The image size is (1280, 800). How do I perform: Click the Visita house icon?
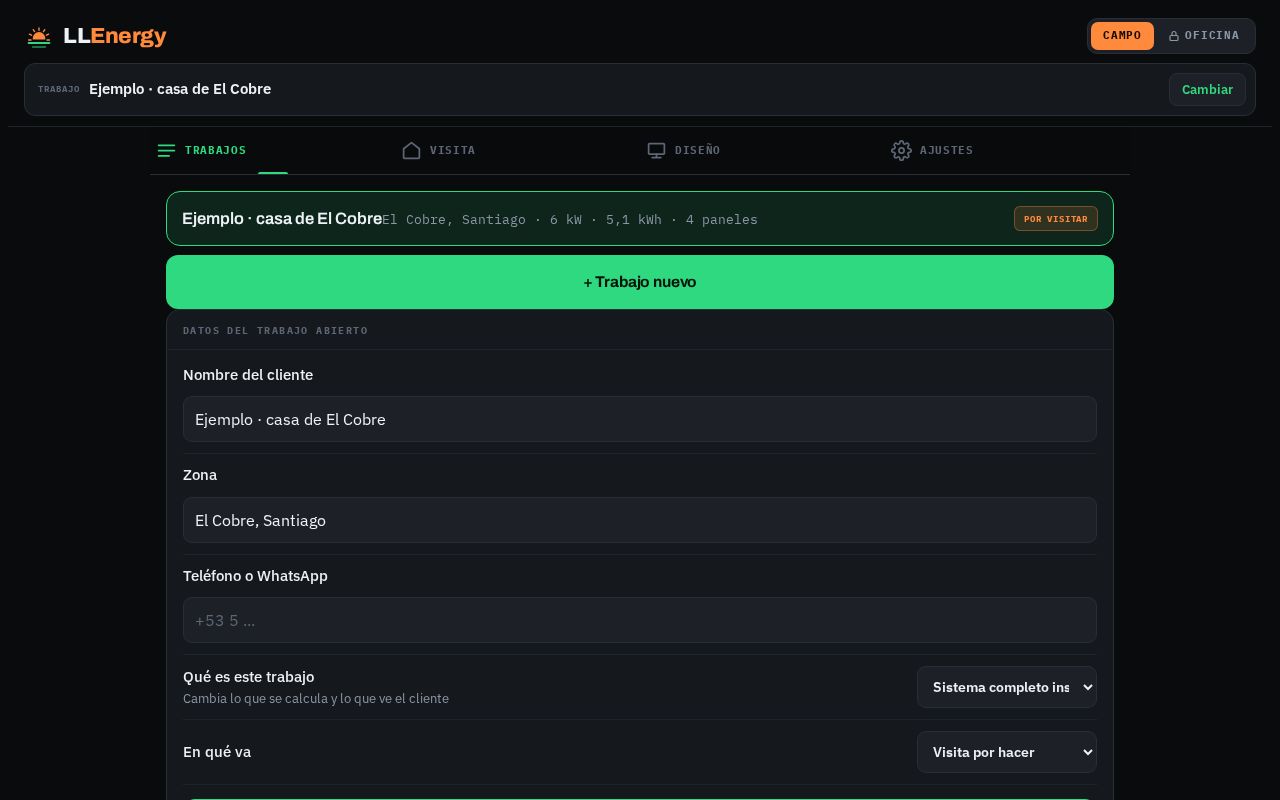tap(412, 150)
